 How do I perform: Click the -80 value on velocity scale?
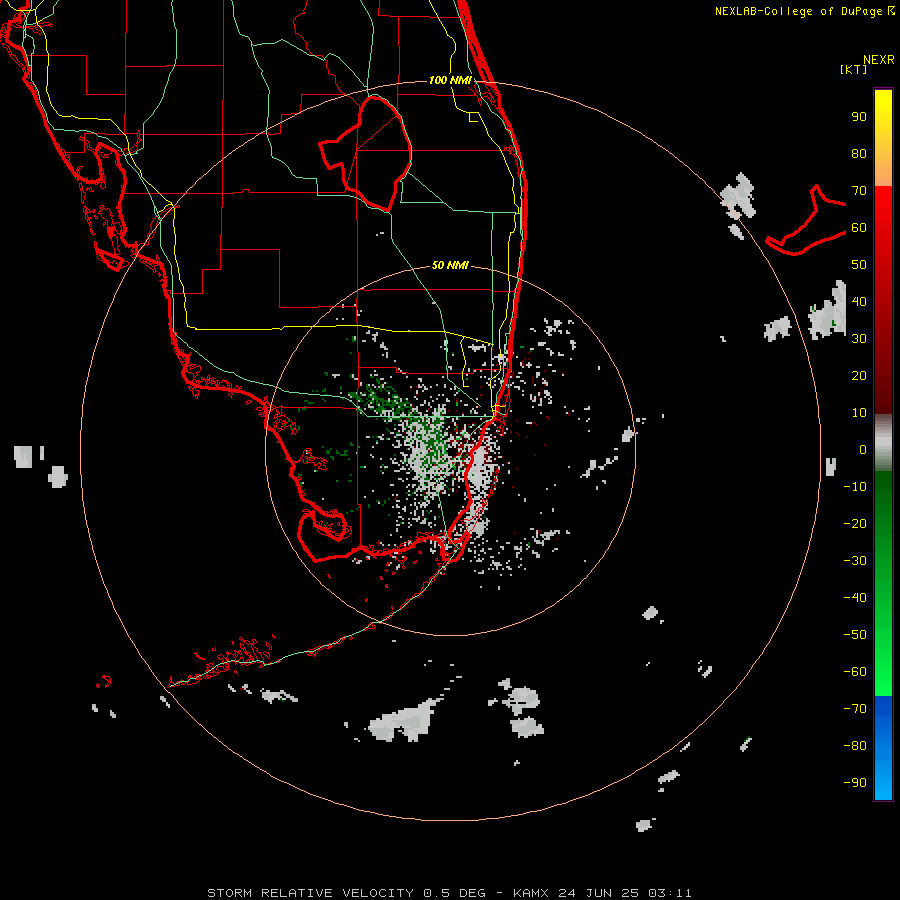855,746
